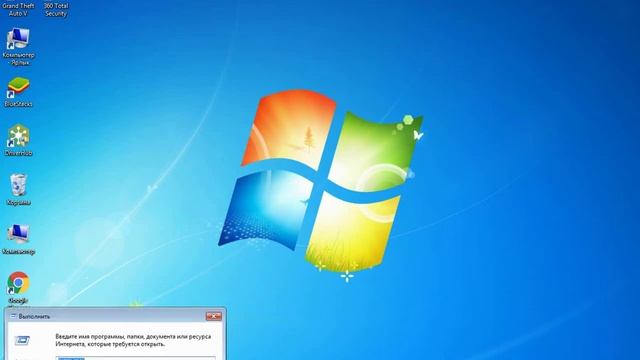Select the Компьютер desktop icon
This screenshot has width=640, height=360.
coord(18,239)
